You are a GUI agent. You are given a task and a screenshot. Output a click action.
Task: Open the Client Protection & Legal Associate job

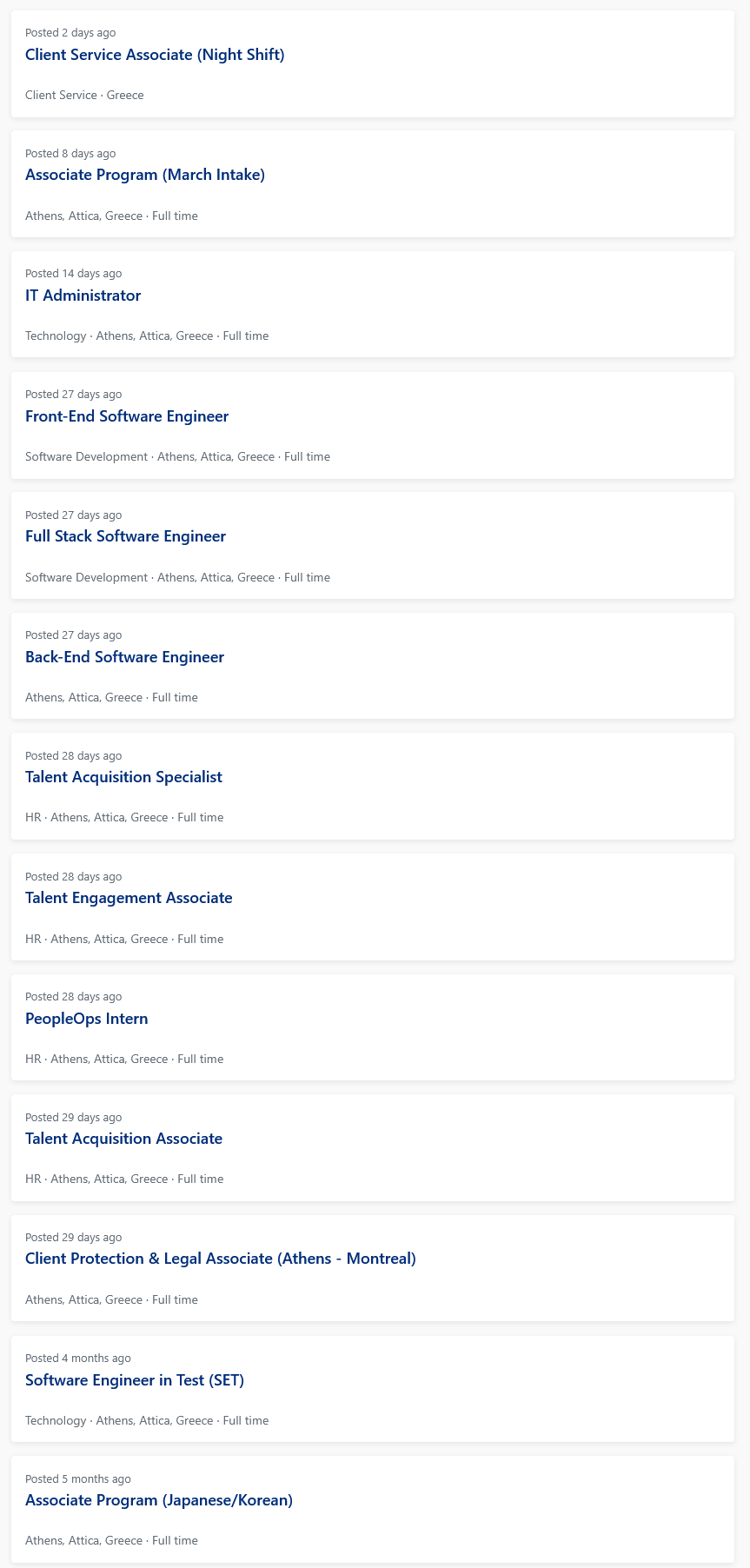(x=221, y=1259)
